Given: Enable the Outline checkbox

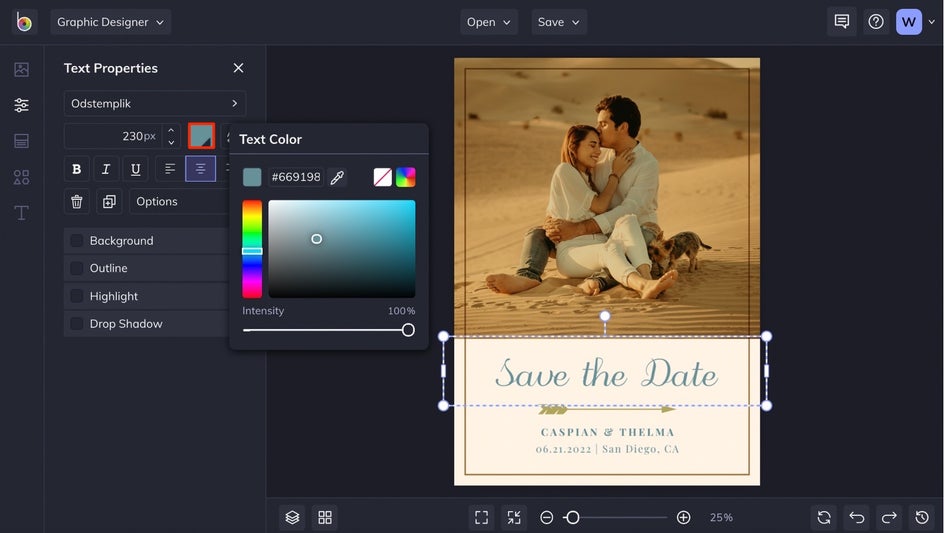Looking at the screenshot, I should click(x=76, y=269).
